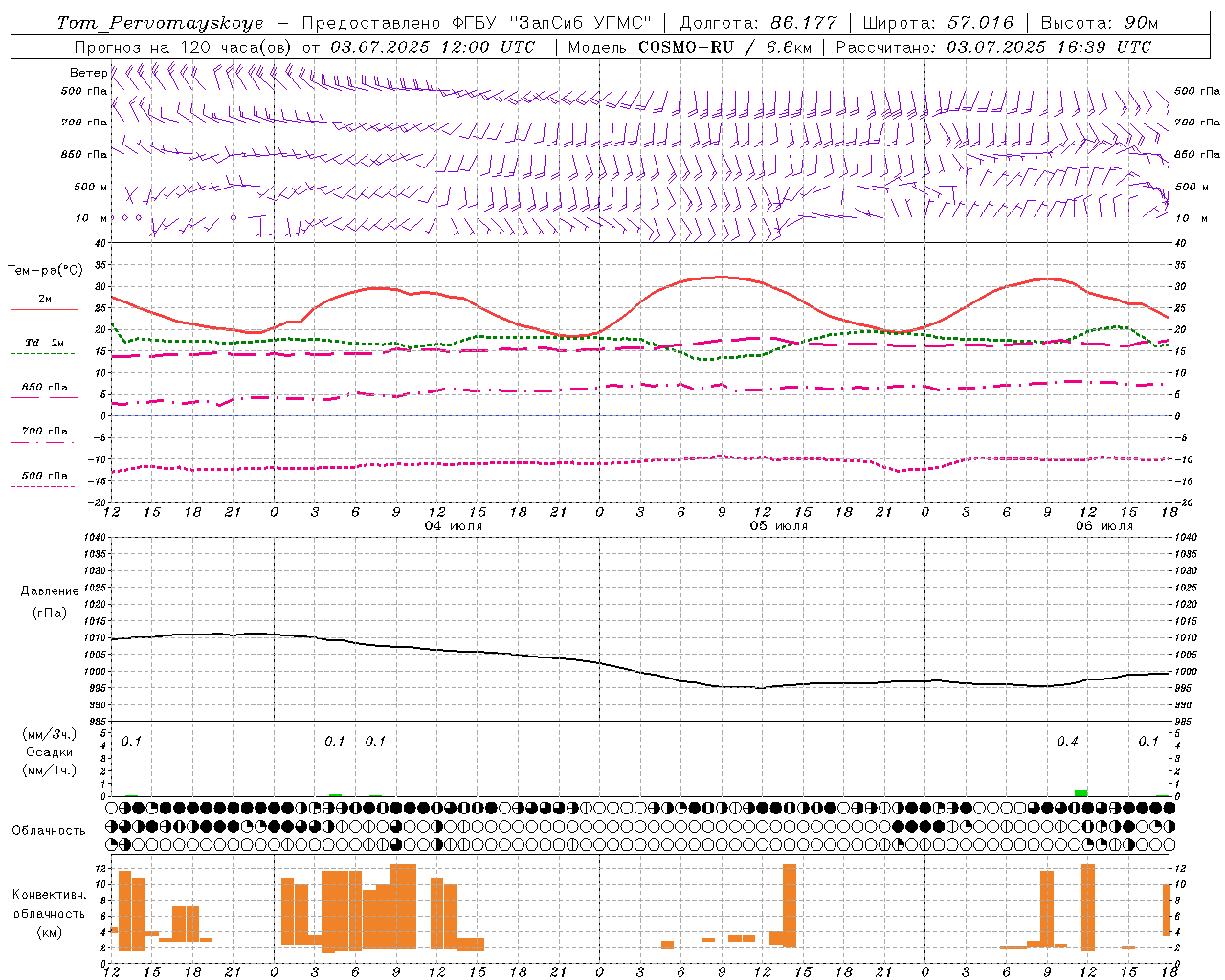Click the 500 гПа entry in temperature legend
This screenshot has height=980, width=1225.
coord(44,476)
